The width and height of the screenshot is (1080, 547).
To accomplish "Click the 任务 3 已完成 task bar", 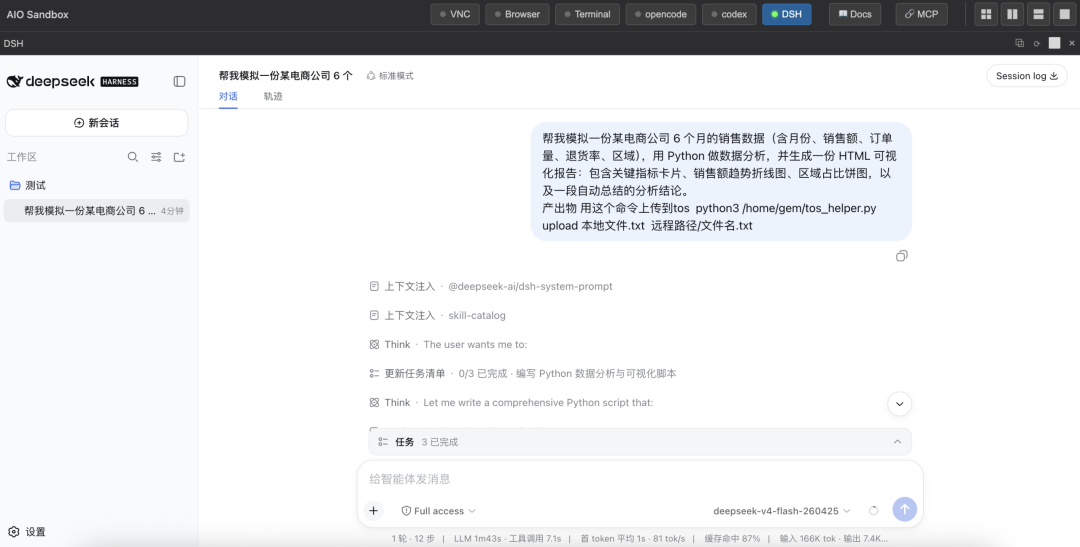I will click(640, 442).
